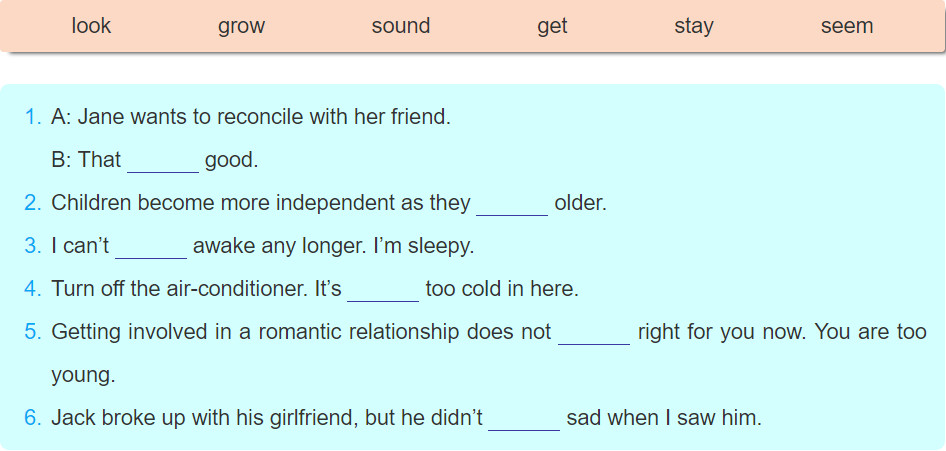Click the blank before "sad when I saw him"
This screenshot has height=451, width=946.
[524, 419]
